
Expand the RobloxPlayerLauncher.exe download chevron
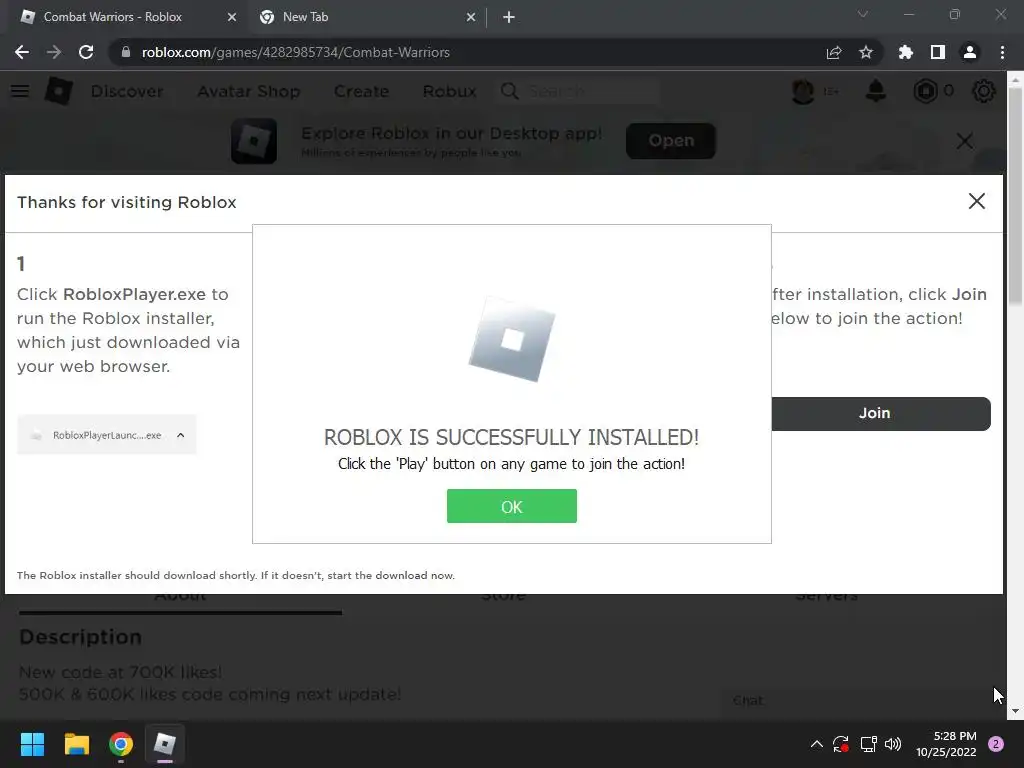181,435
